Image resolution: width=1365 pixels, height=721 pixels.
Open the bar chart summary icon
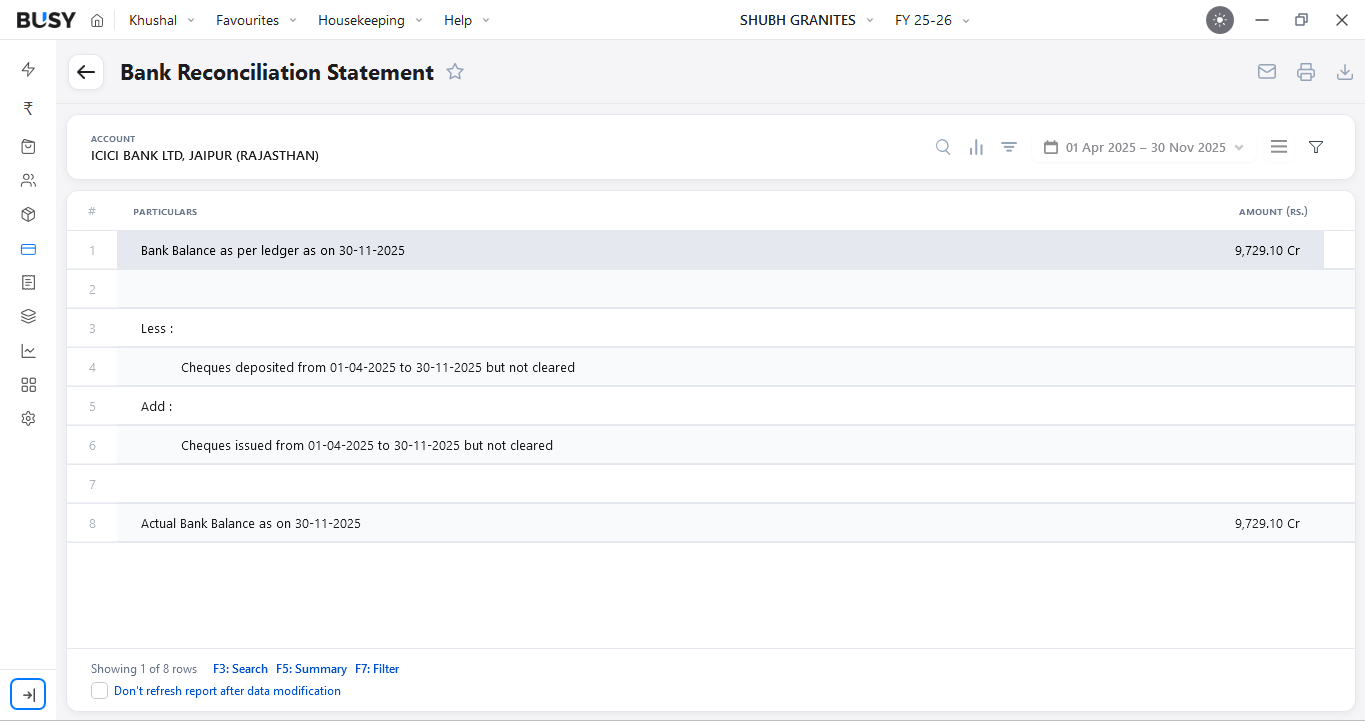click(976, 147)
